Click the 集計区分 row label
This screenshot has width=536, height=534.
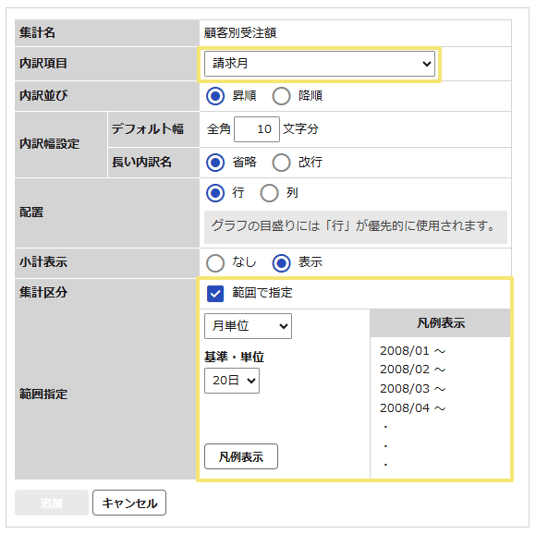coord(43,293)
